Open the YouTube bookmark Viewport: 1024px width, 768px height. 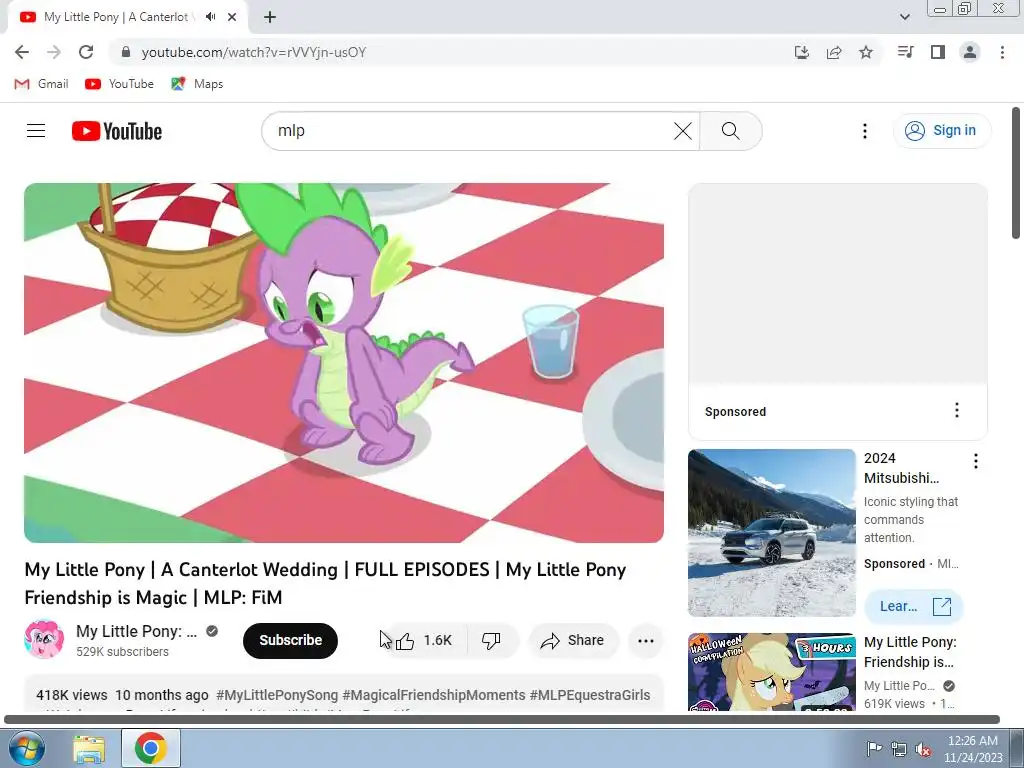(120, 84)
